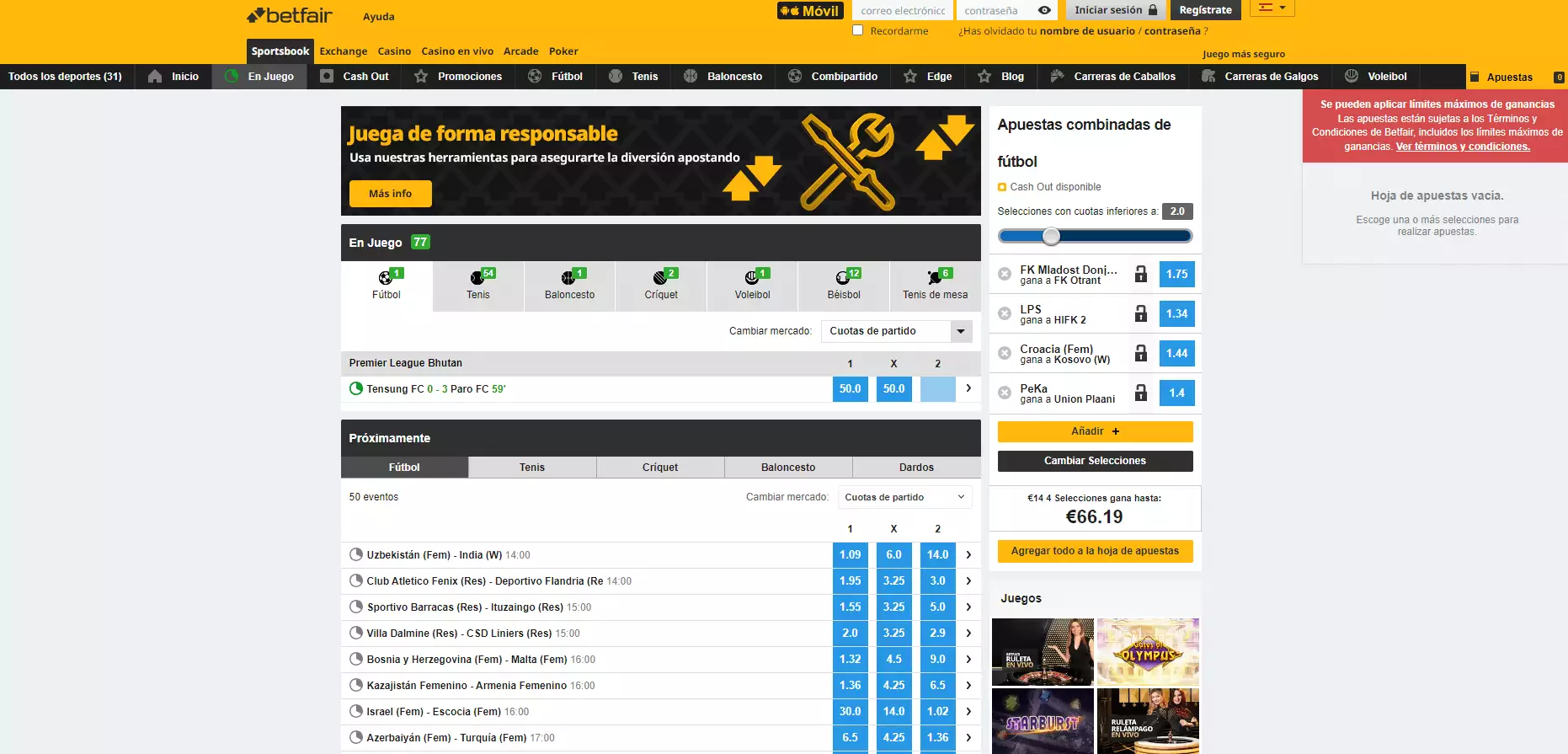Select draw odds 3.25 for Club Atletico Fenix
The width and height of the screenshot is (1568, 754).
point(894,580)
